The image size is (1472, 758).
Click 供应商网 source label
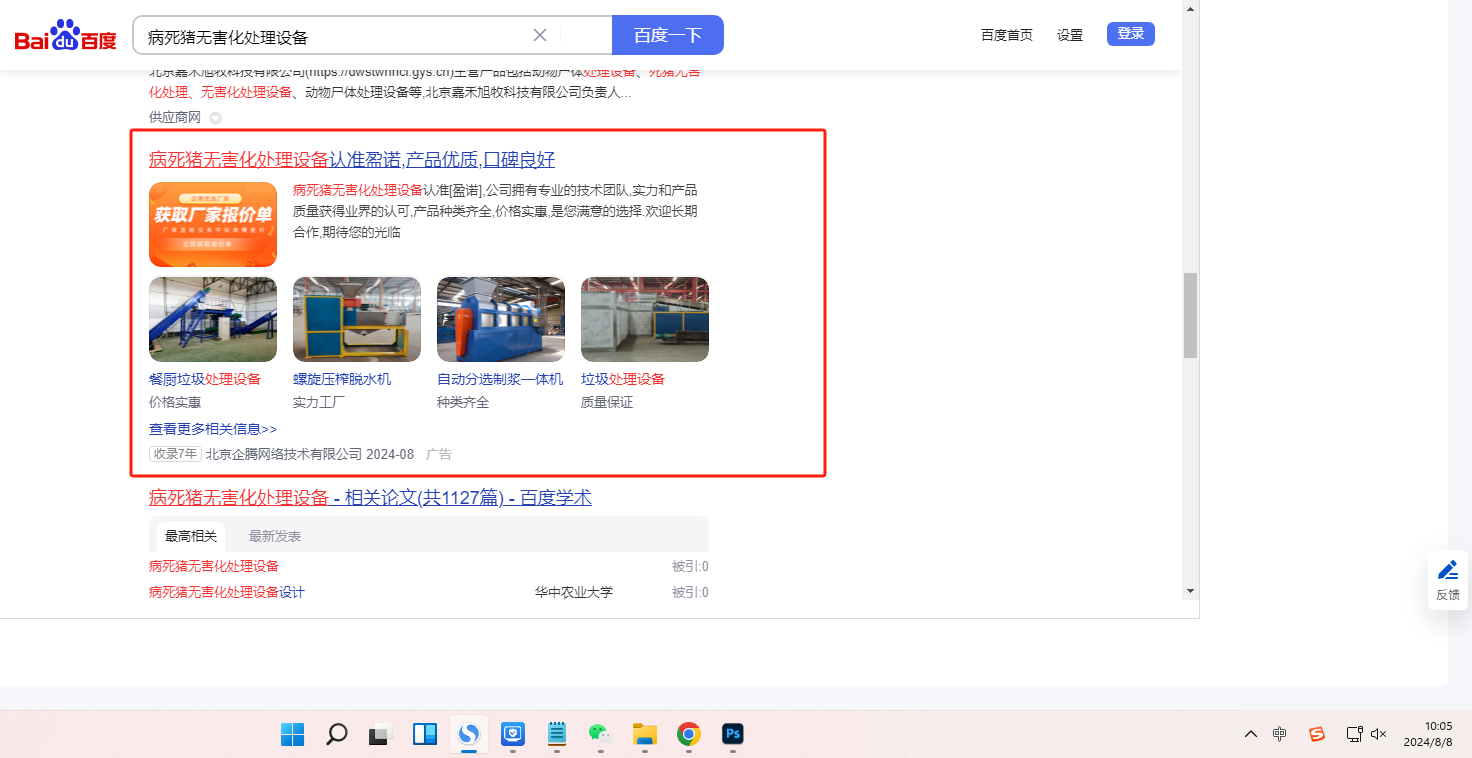[175, 117]
